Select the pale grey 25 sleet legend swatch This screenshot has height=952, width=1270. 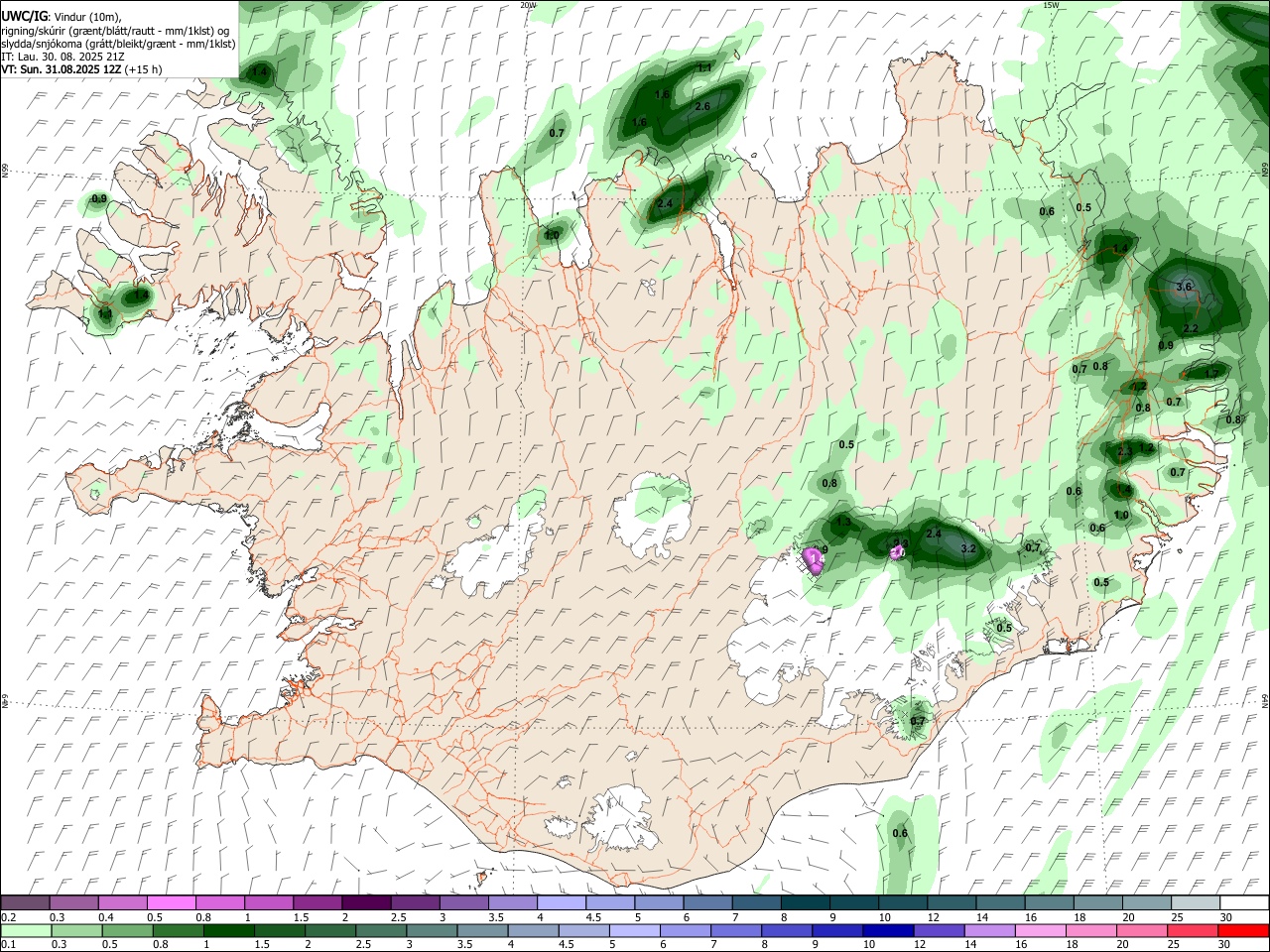pos(1196,903)
